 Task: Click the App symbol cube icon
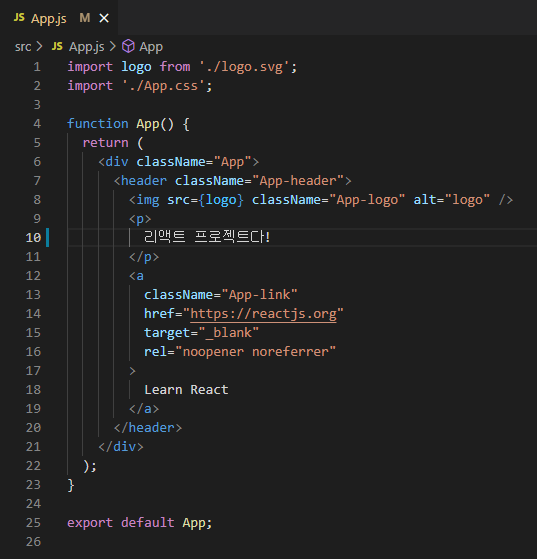[128, 46]
